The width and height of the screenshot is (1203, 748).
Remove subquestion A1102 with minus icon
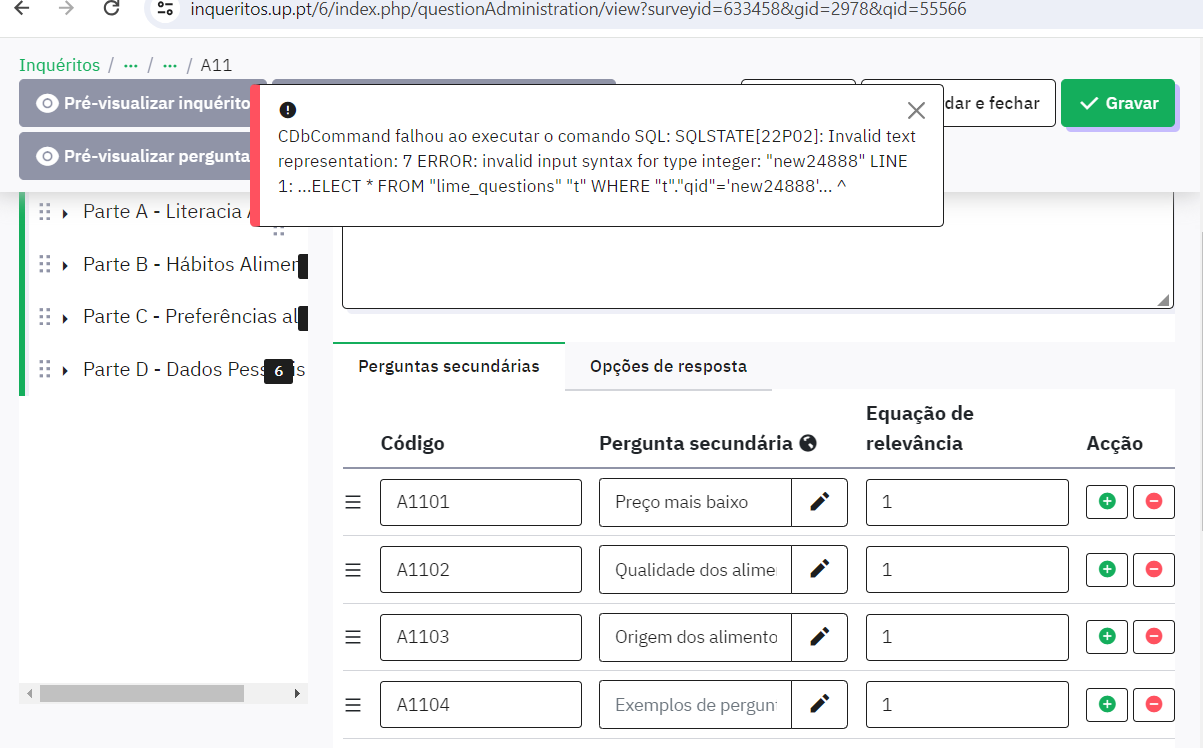click(x=1154, y=570)
